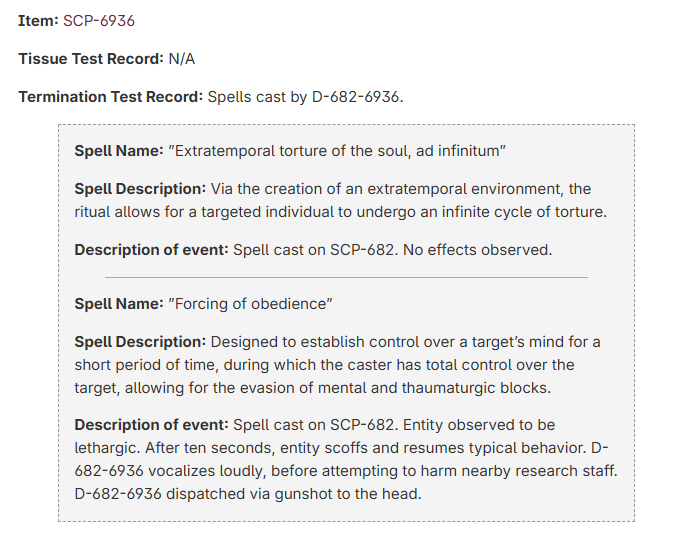675x537 pixels.
Task: Click the "Tissue Test Record:" heading
Action: pyautogui.click(x=91, y=59)
